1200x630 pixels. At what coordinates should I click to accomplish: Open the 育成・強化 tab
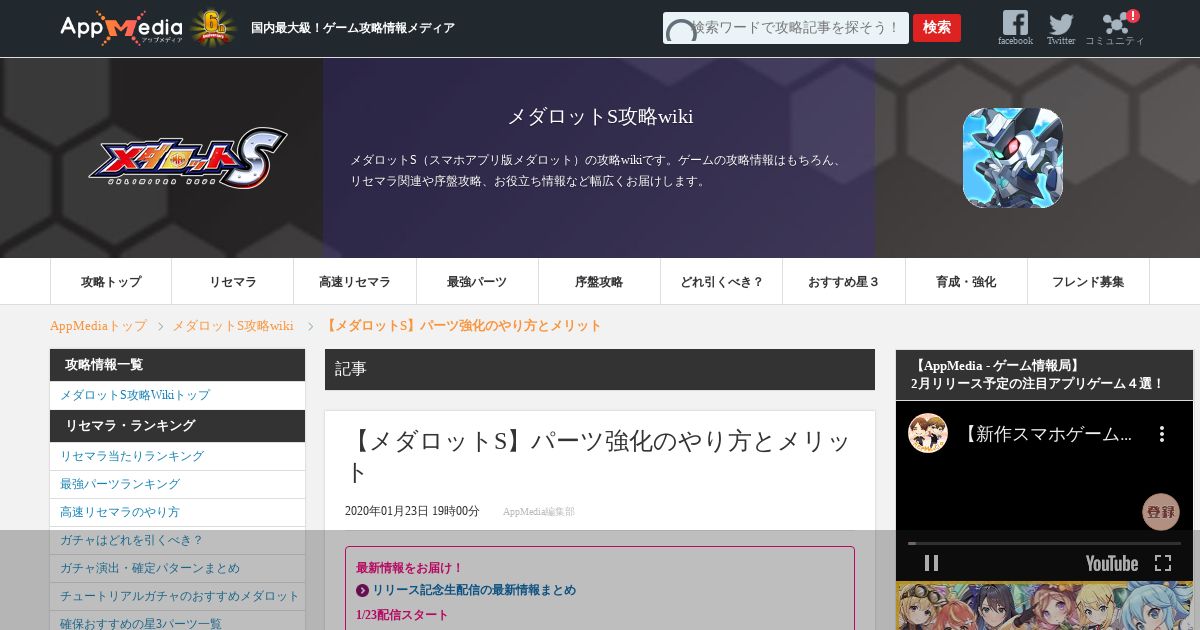[x=966, y=282]
